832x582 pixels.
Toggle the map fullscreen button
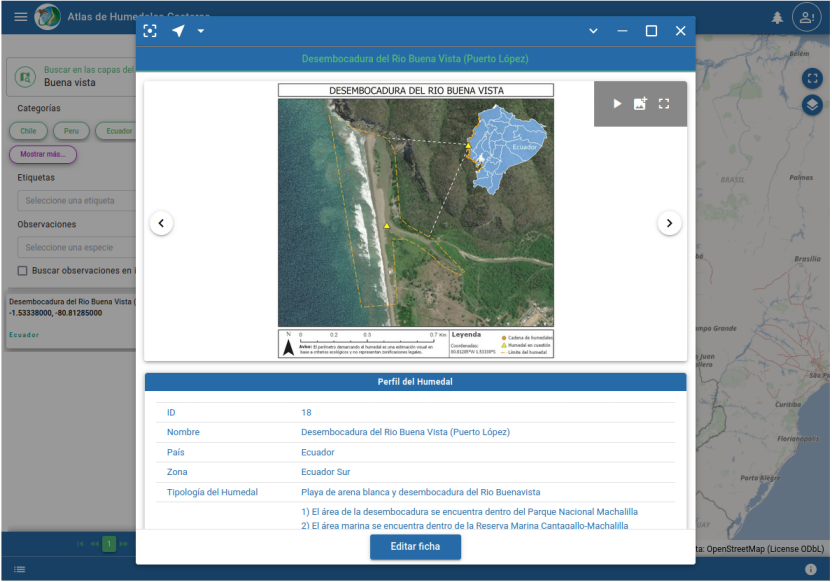812,78
